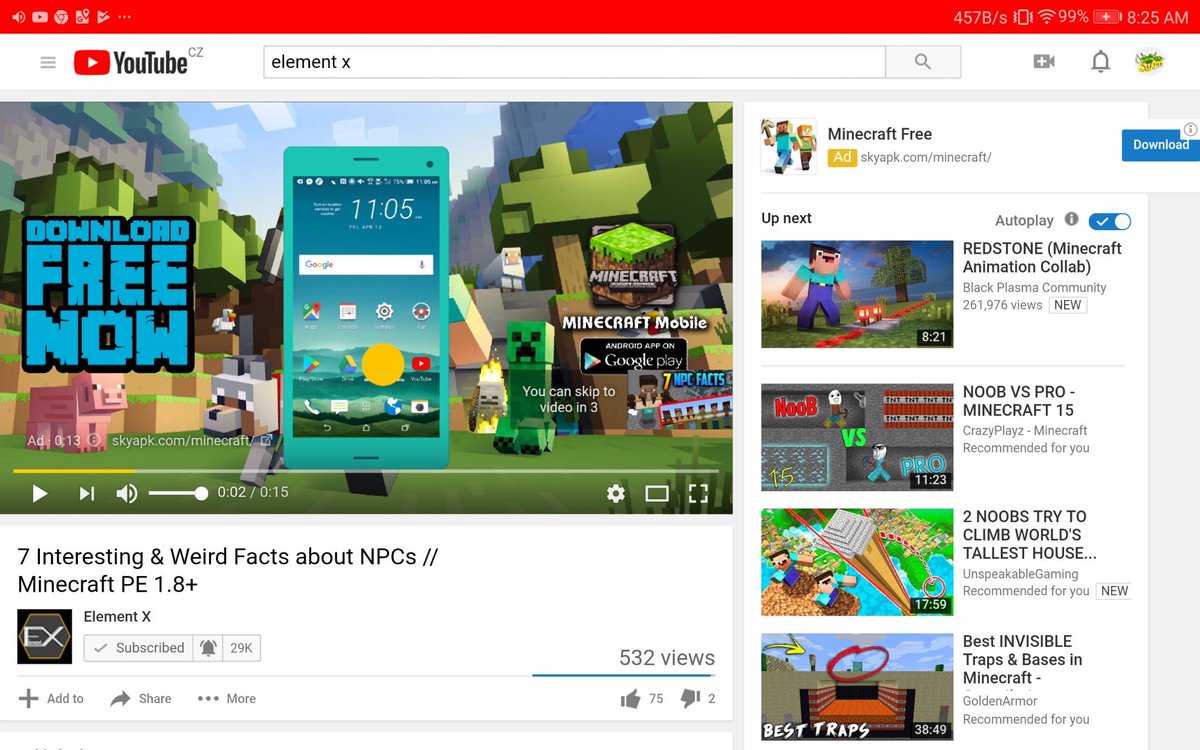Viewport: 1200px width, 750px height.
Task: Open ad choices info icon by Download
Action: click(x=1190, y=130)
